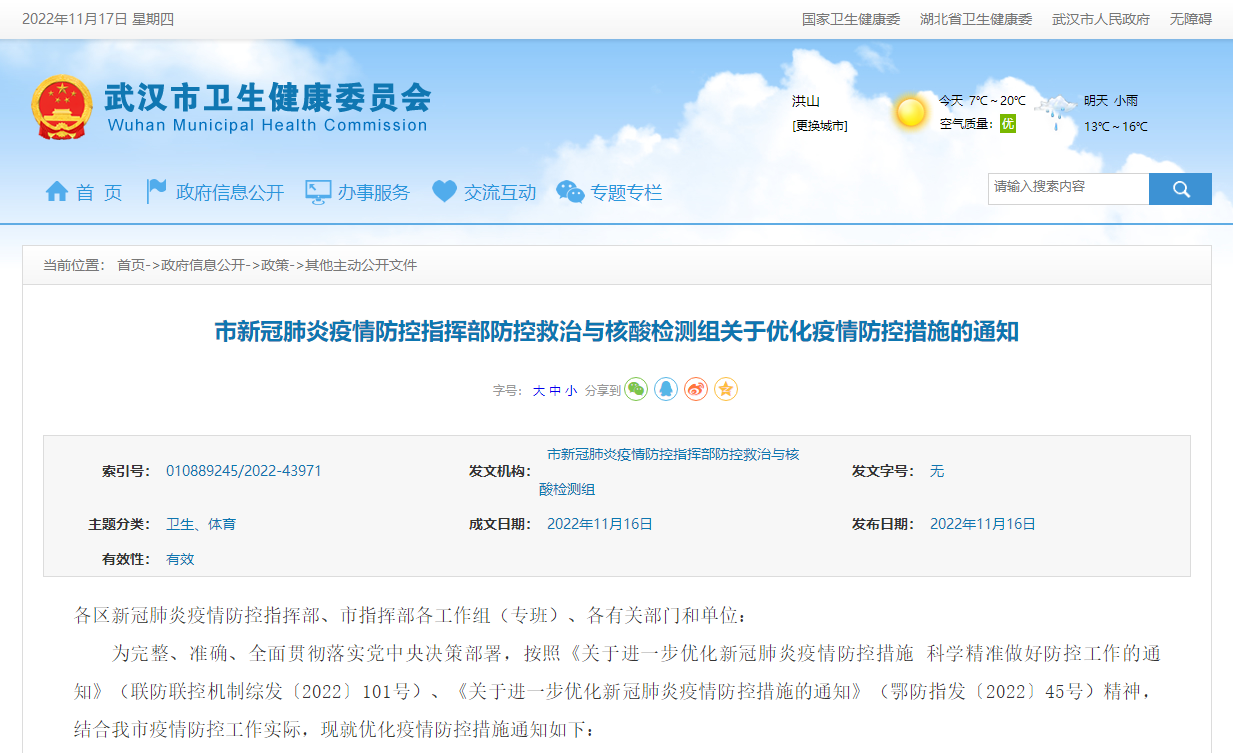1233x753 pixels.
Task: Set font size to large (大)
Action: click(x=539, y=391)
